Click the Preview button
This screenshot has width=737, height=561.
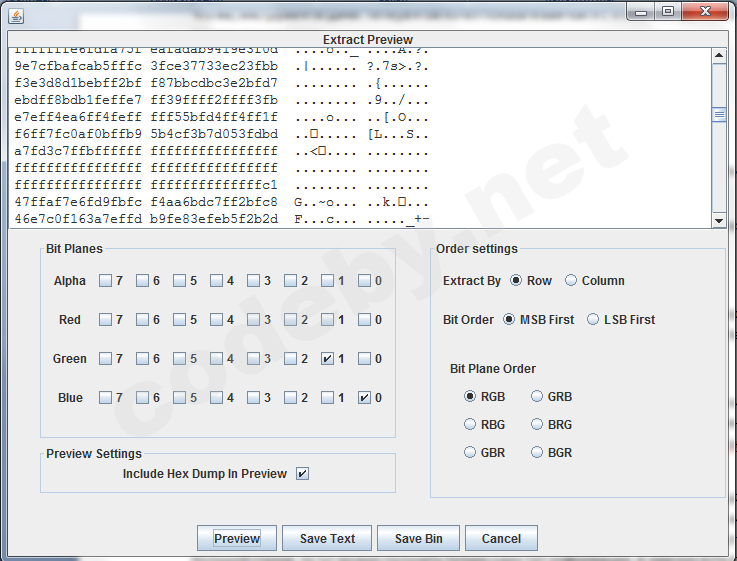tap(237, 538)
